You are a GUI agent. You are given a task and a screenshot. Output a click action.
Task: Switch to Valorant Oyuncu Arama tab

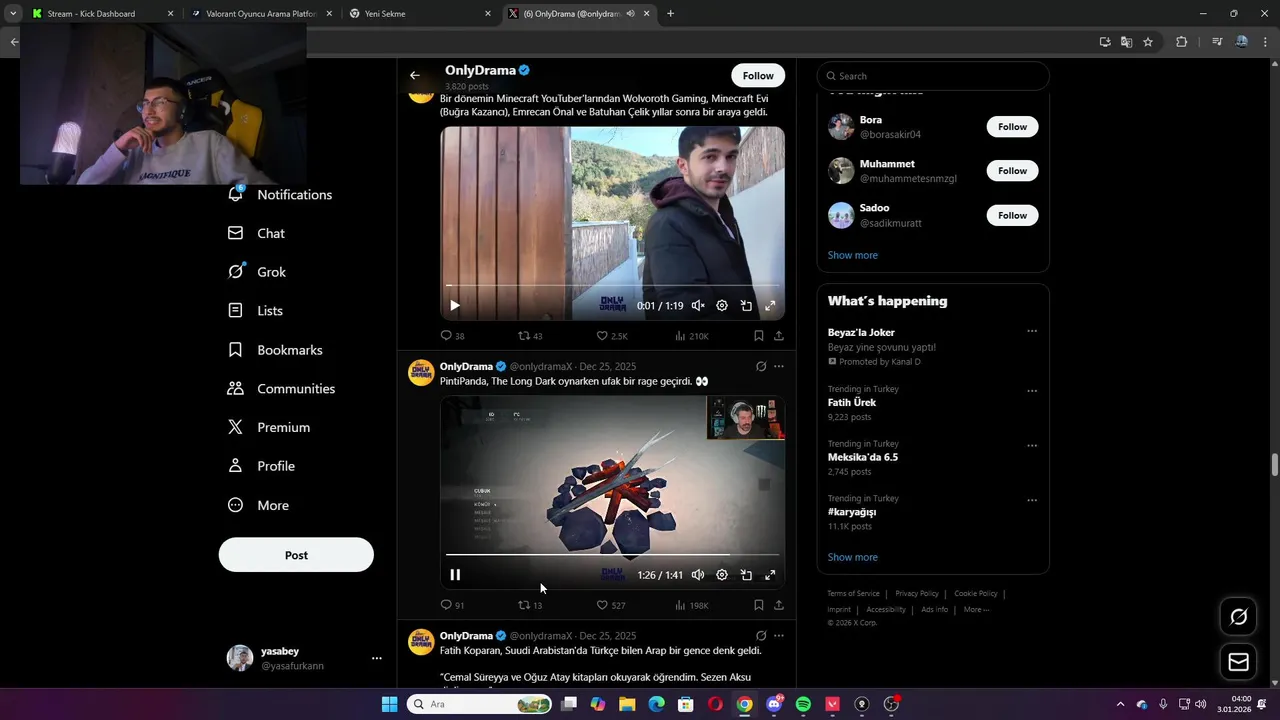(x=260, y=14)
